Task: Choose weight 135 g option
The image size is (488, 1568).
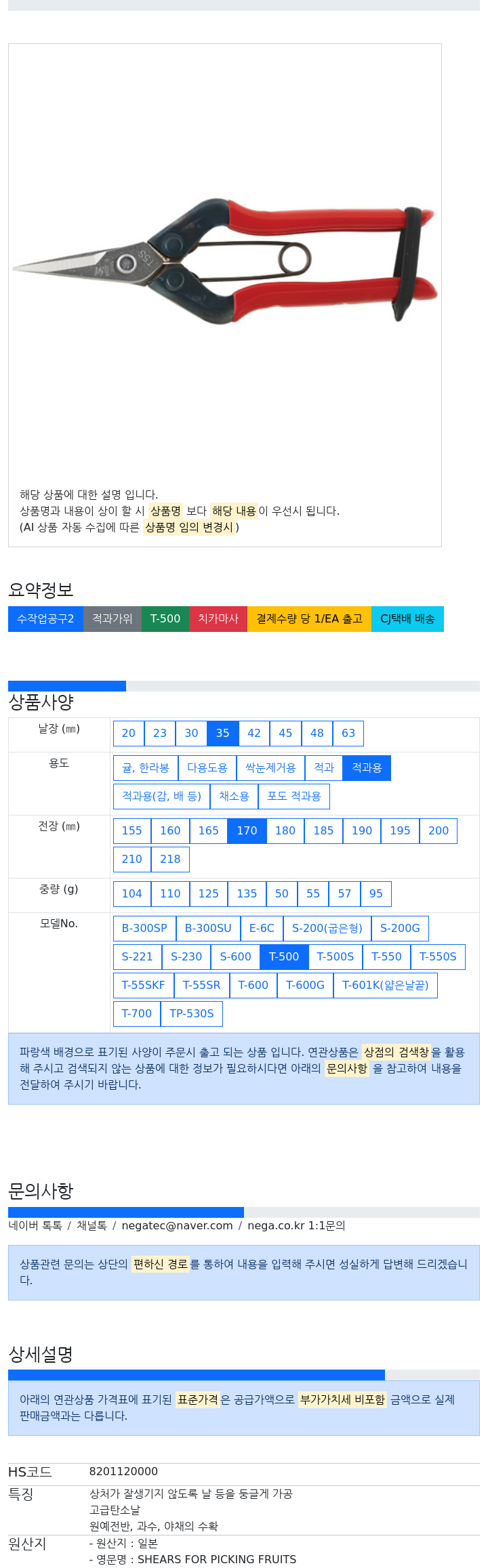Action: (247, 894)
